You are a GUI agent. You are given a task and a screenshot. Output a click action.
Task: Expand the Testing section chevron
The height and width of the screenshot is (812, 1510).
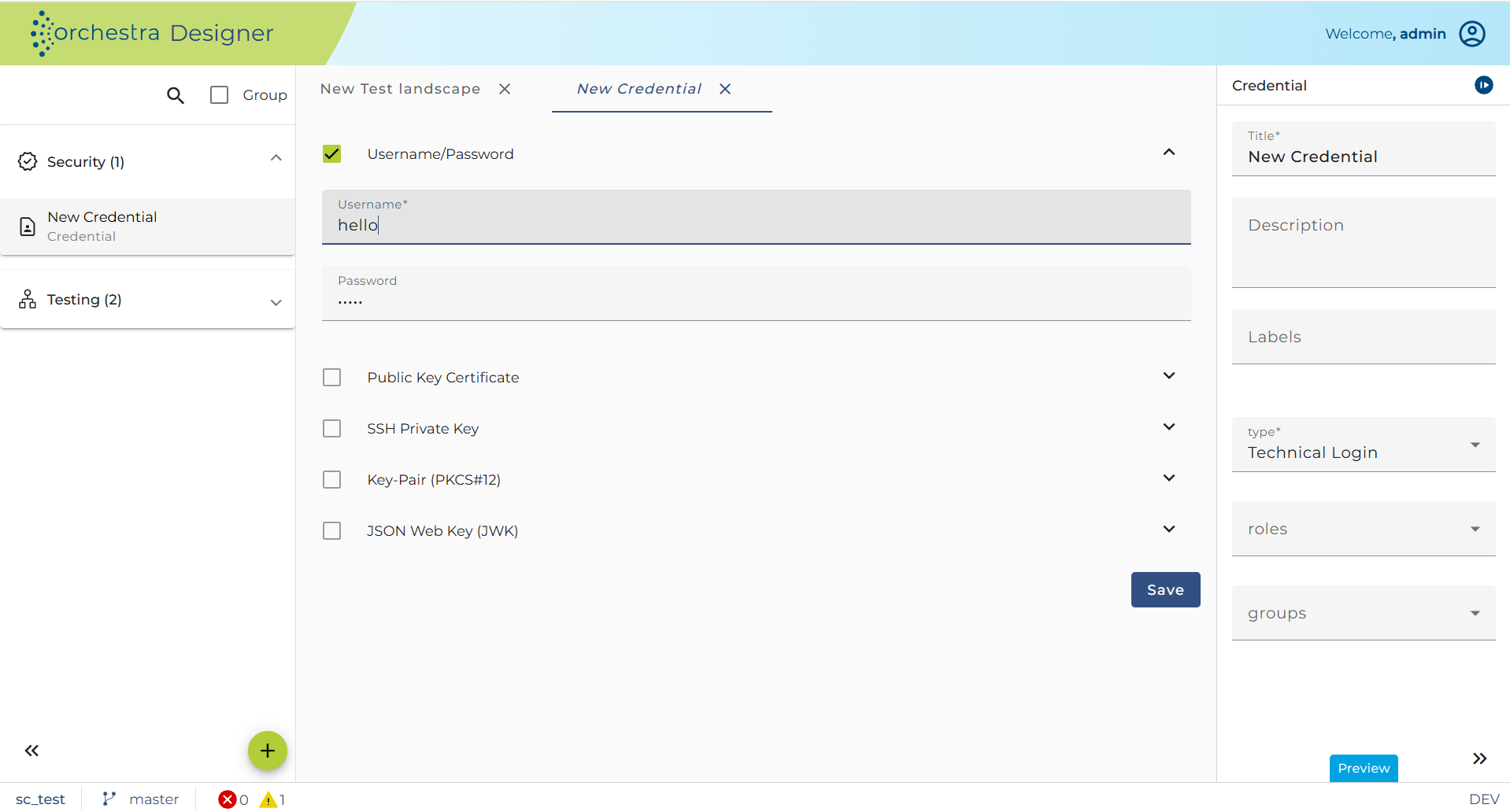click(276, 302)
